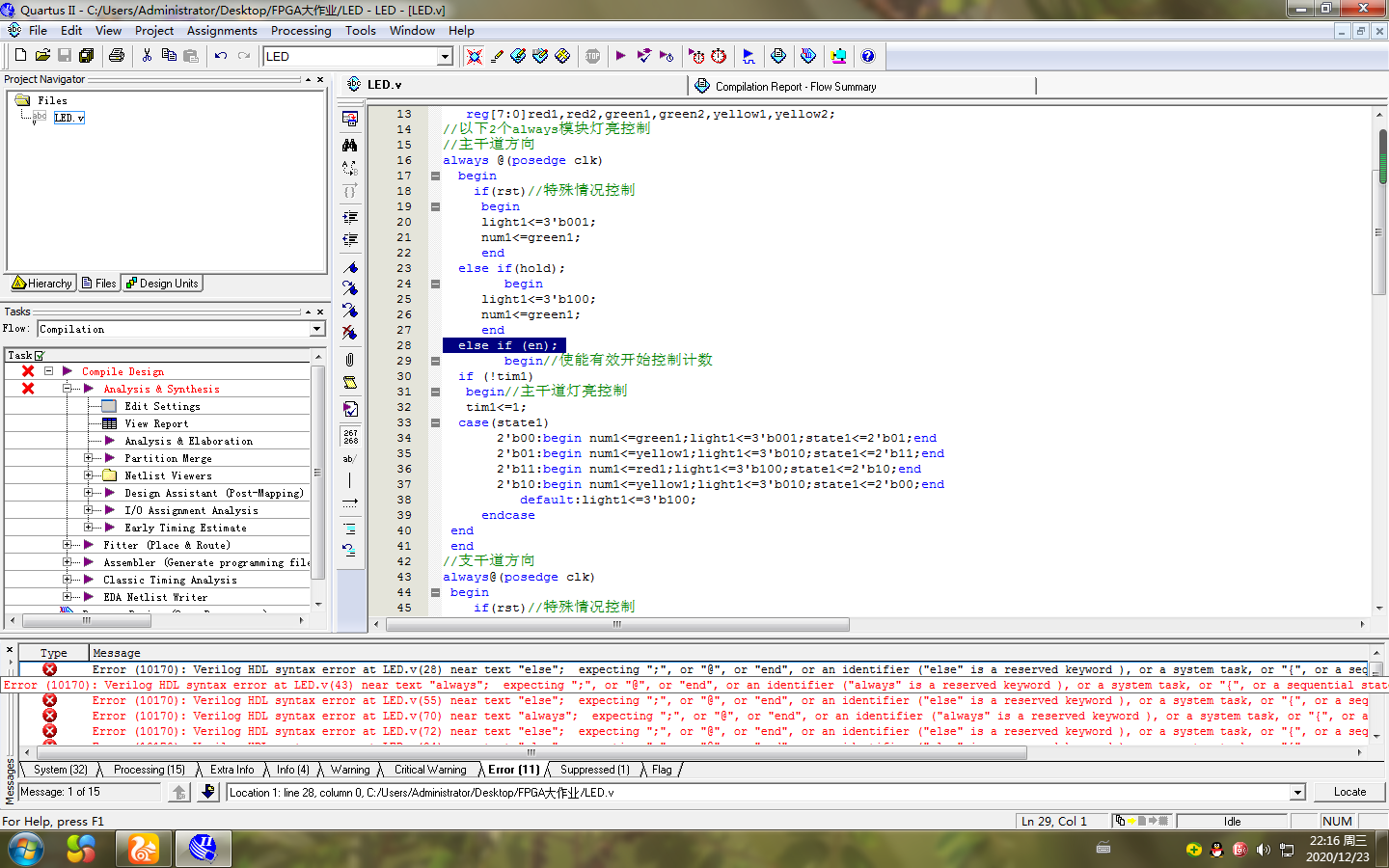Viewport: 1389px width, 868px height.
Task: Click the Print icon
Action: coord(117,56)
